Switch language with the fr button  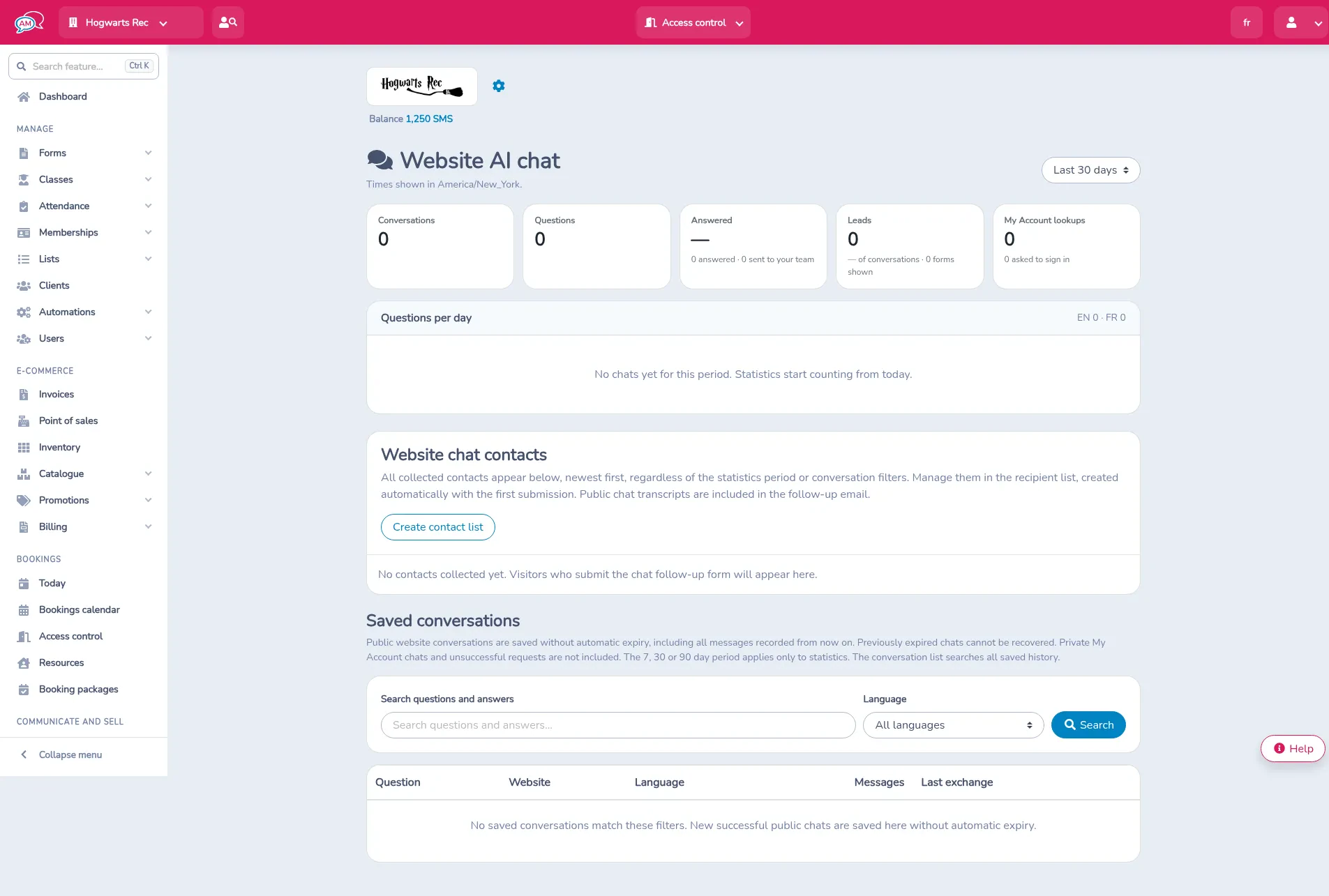[1247, 22]
